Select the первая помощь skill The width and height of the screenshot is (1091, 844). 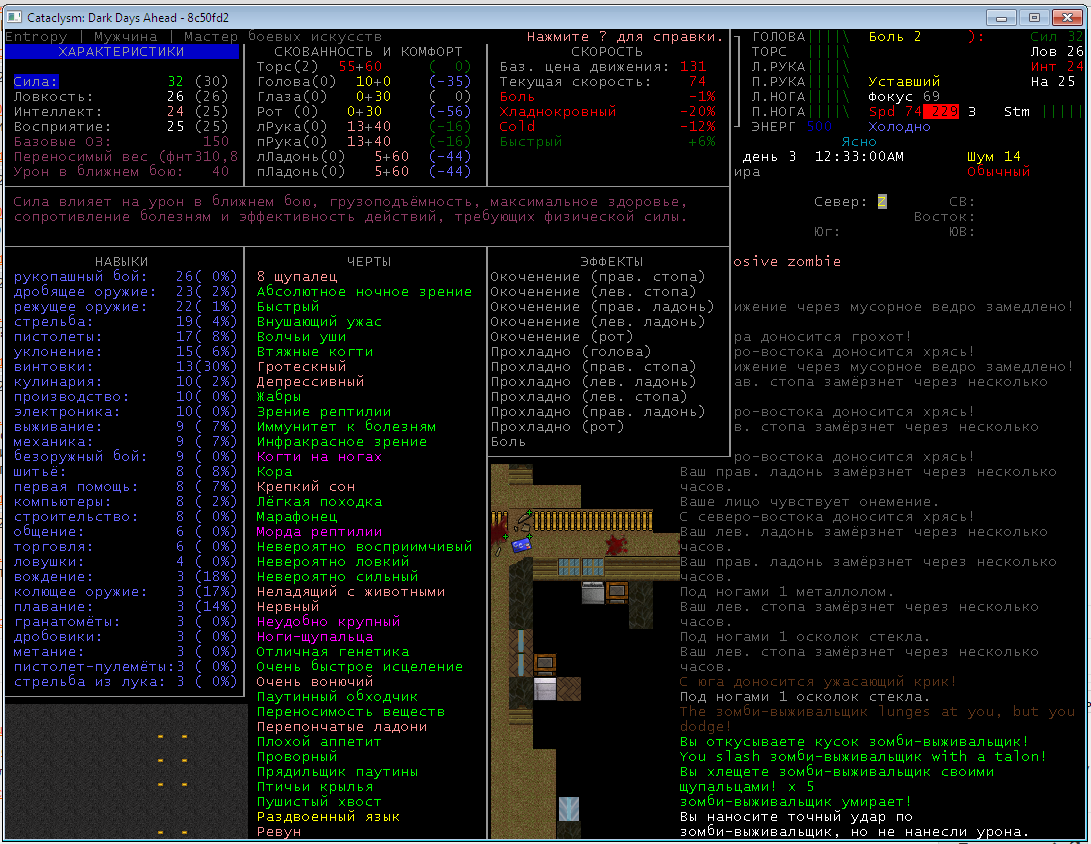coord(125,486)
